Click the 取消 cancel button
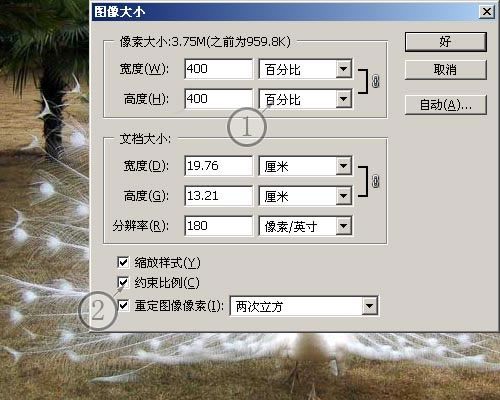Image resolution: width=500 pixels, height=400 pixels. (x=446, y=70)
